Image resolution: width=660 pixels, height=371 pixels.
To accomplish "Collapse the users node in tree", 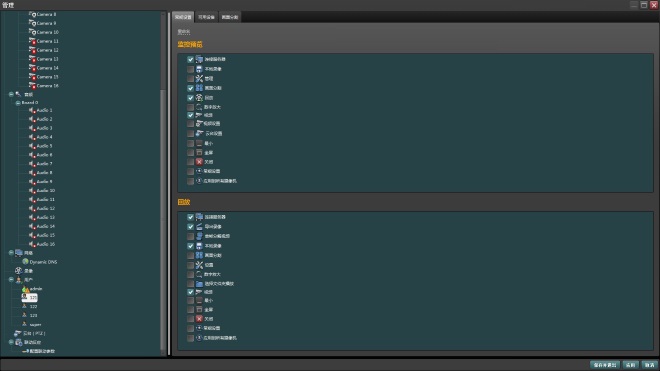I will tap(11, 280).
